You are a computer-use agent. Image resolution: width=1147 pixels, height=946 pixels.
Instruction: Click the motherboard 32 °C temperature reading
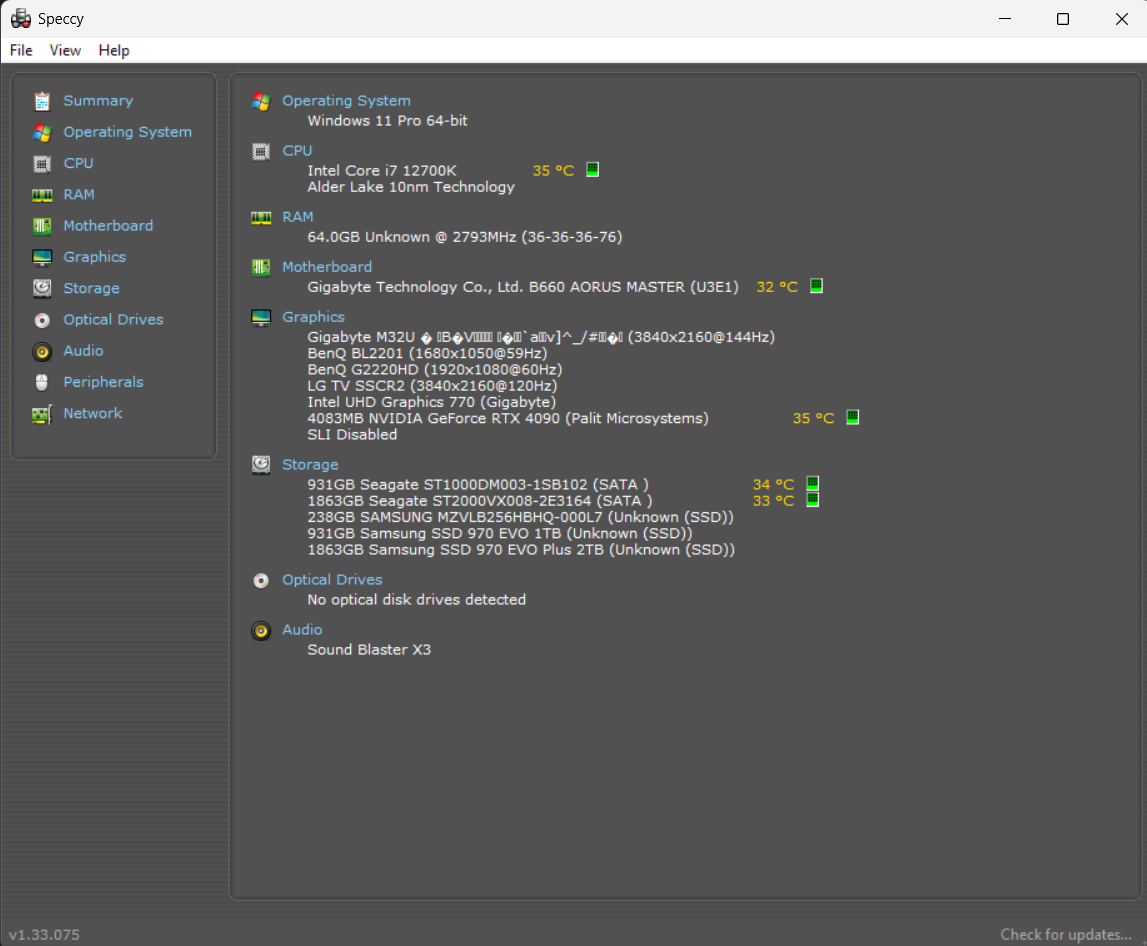click(x=777, y=287)
